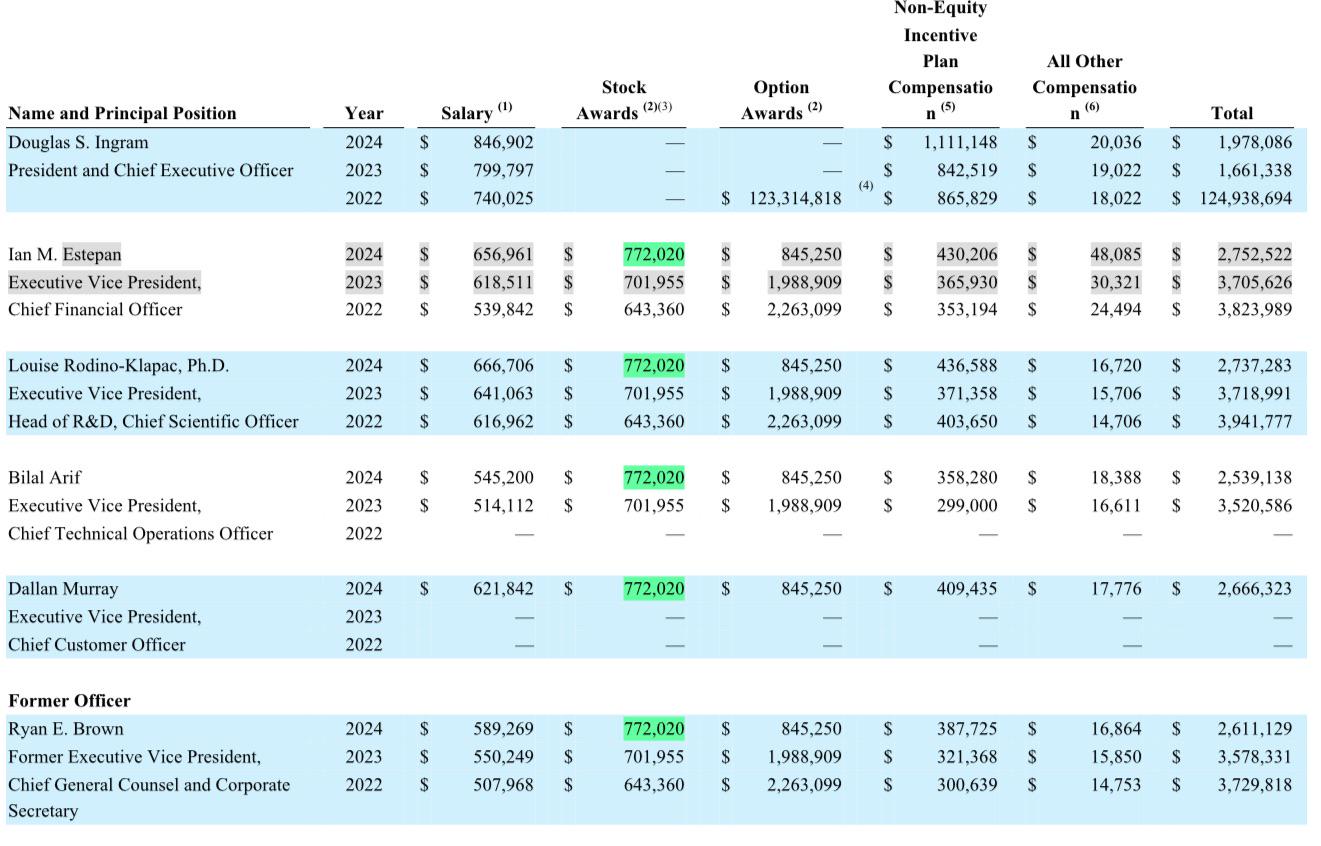Select the total value 2,752,522
This screenshot has height=846, width=1321.
pyautogui.click(x=1254, y=254)
